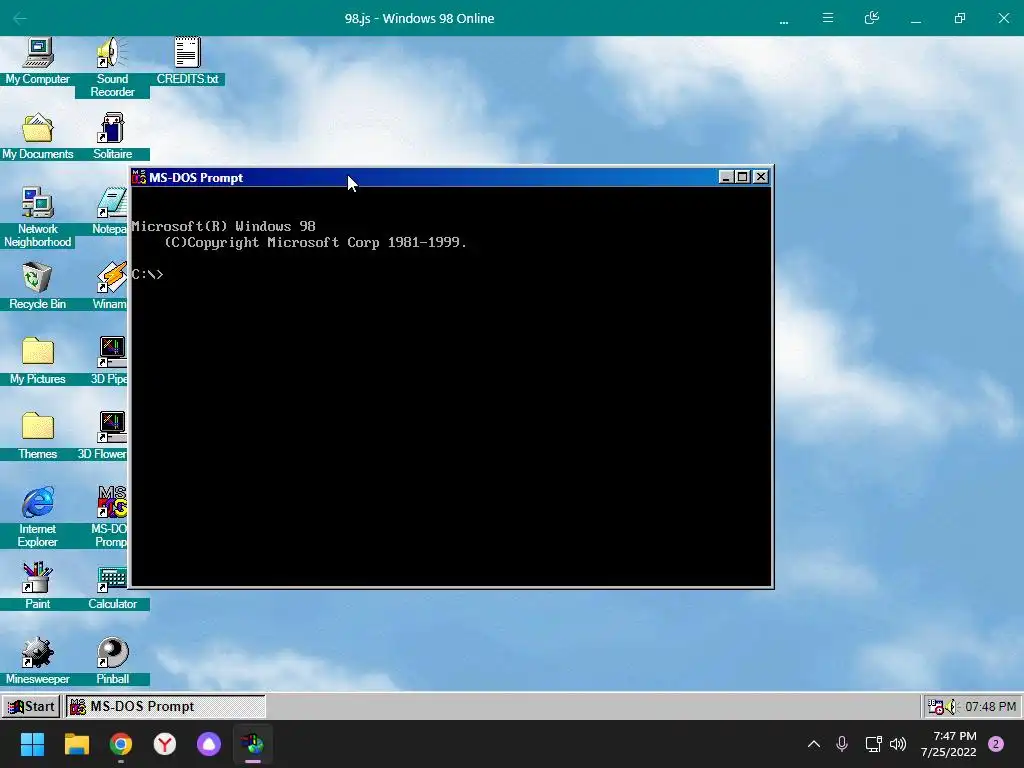Click the network tray icon
The height and width of the screenshot is (768, 1024).
(873, 744)
